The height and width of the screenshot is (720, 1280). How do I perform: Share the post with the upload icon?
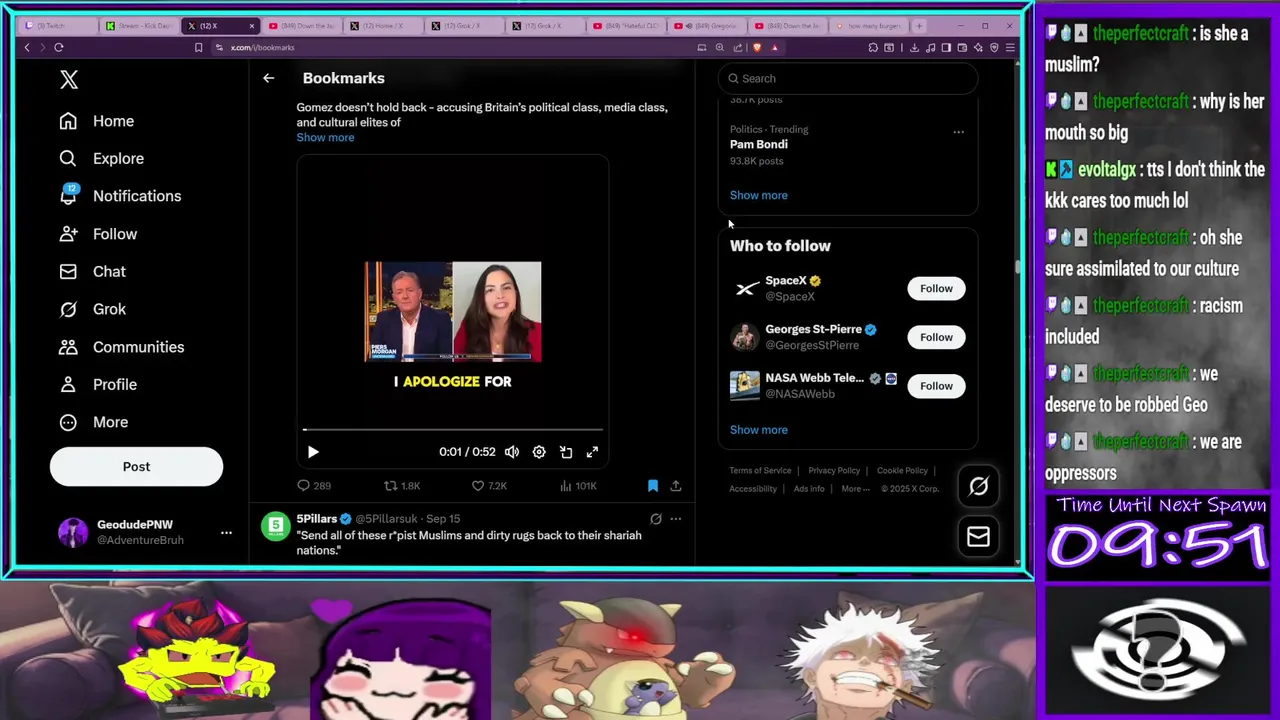tap(676, 486)
